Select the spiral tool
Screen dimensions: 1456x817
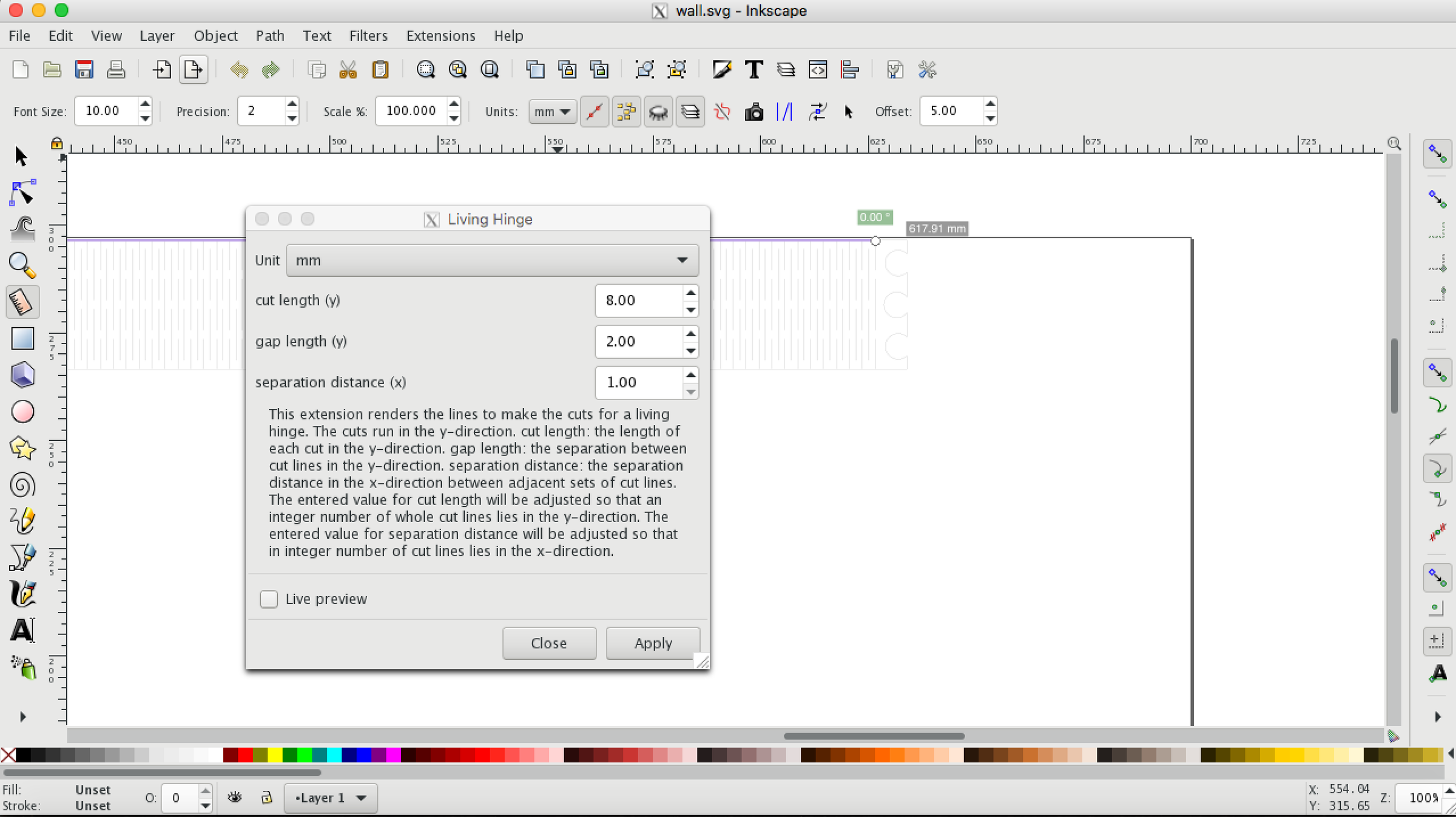(x=22, y=485)
